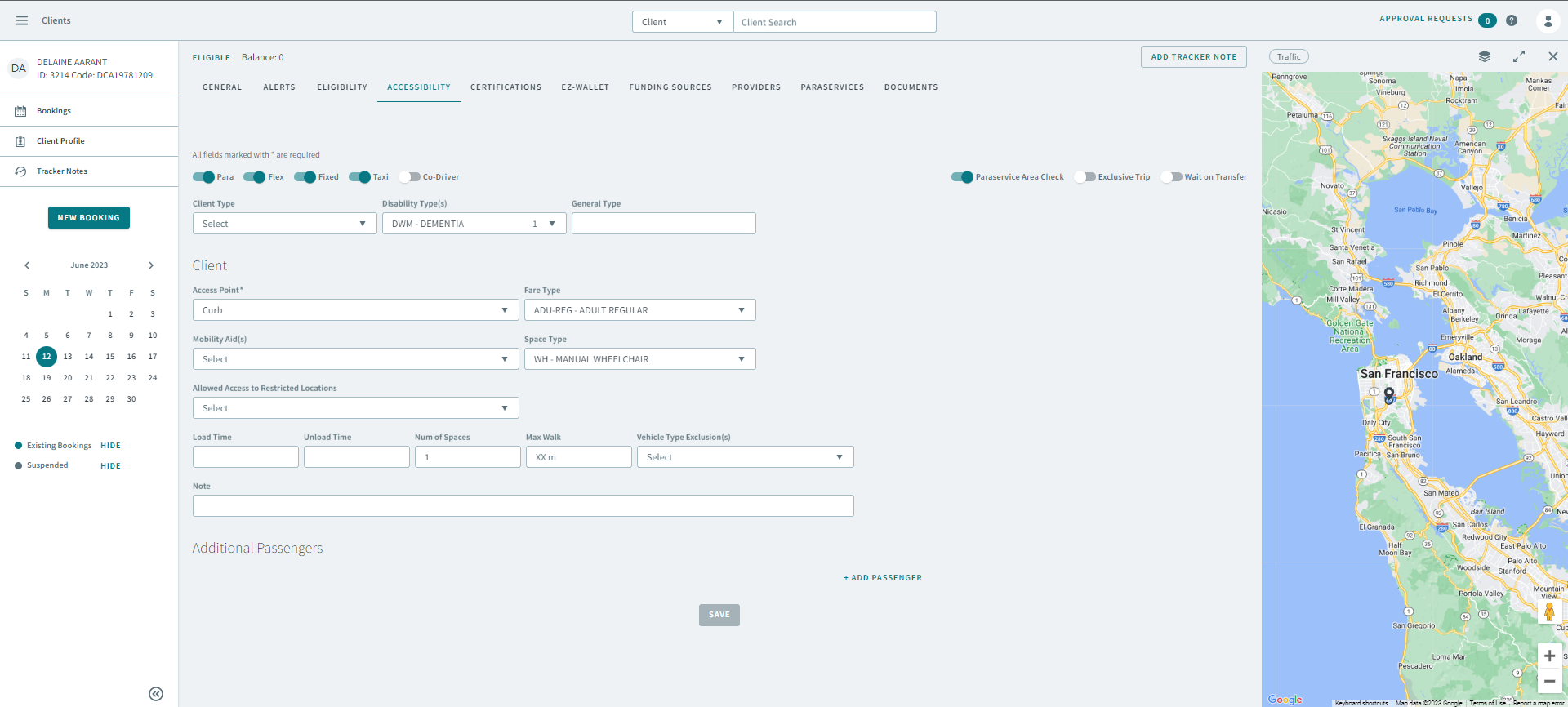Zoom in on the map
The image size is (1568, 707).
click(x=1549, y=656)
